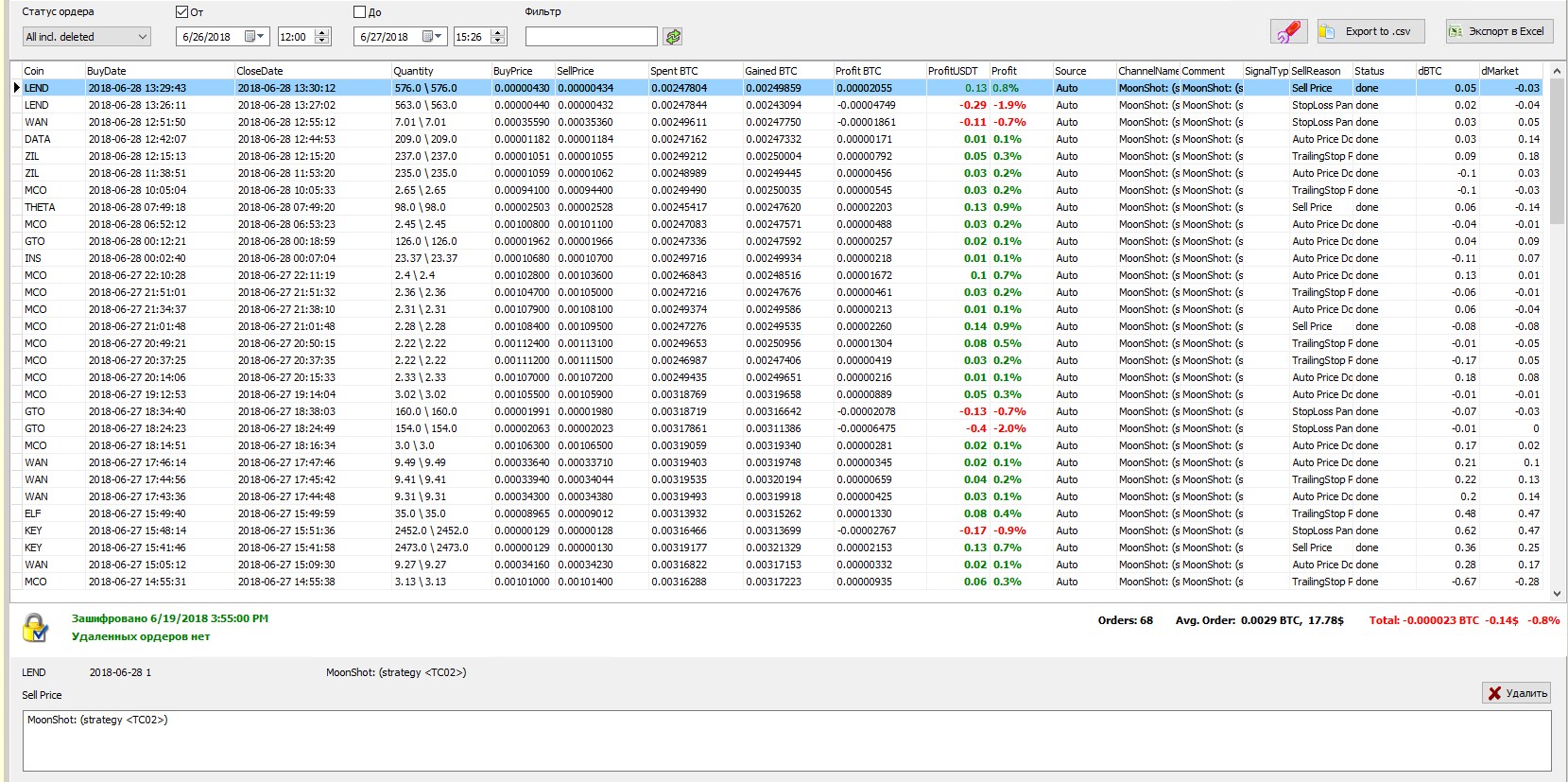
Task: Click the red eraser icon button
Action: (x=1288, y=31)
